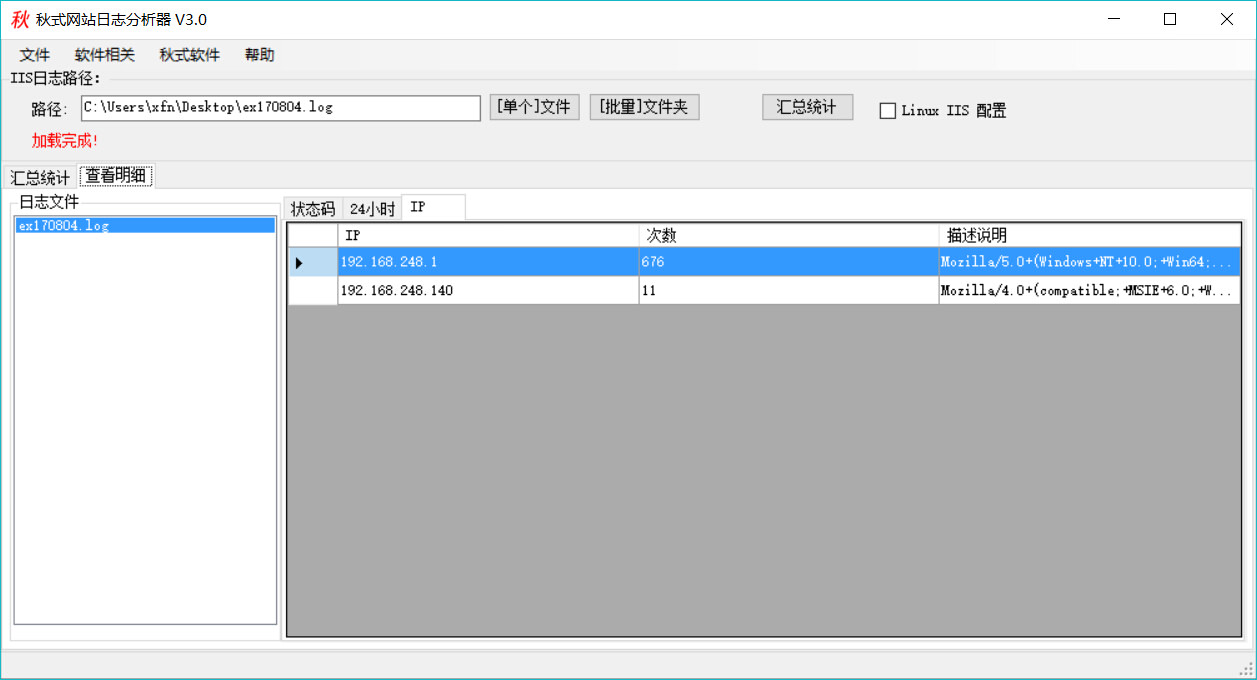This screenshot has width=1257, height=680.
Task: Click the red 秋 app icon
Action: pos(20,19)
